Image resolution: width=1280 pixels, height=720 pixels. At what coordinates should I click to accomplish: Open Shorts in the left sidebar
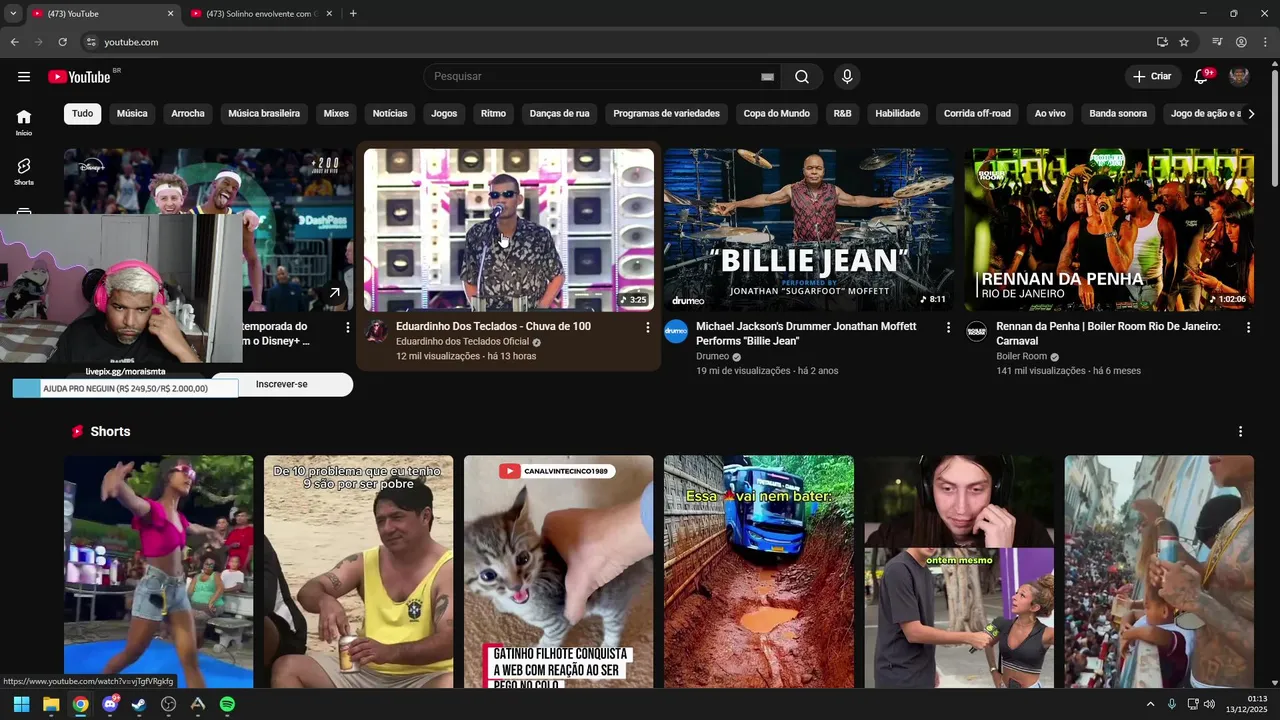point(24,171)
